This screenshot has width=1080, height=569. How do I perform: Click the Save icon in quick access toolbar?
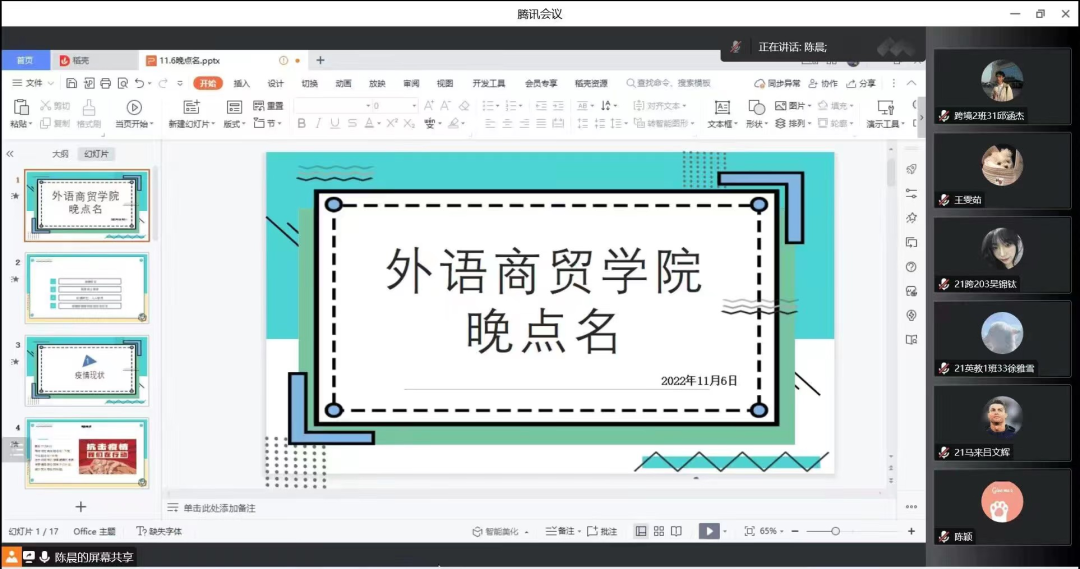[72, 84]
